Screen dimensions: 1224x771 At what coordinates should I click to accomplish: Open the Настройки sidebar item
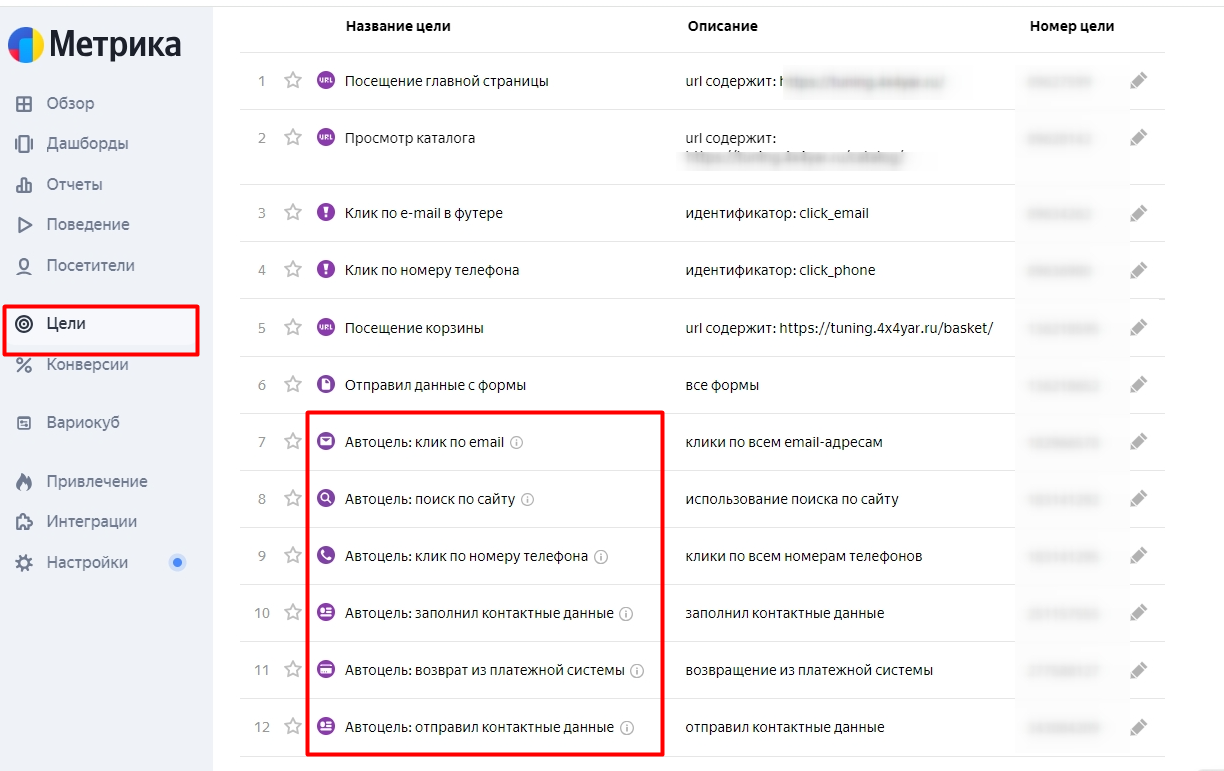[87, 563]
